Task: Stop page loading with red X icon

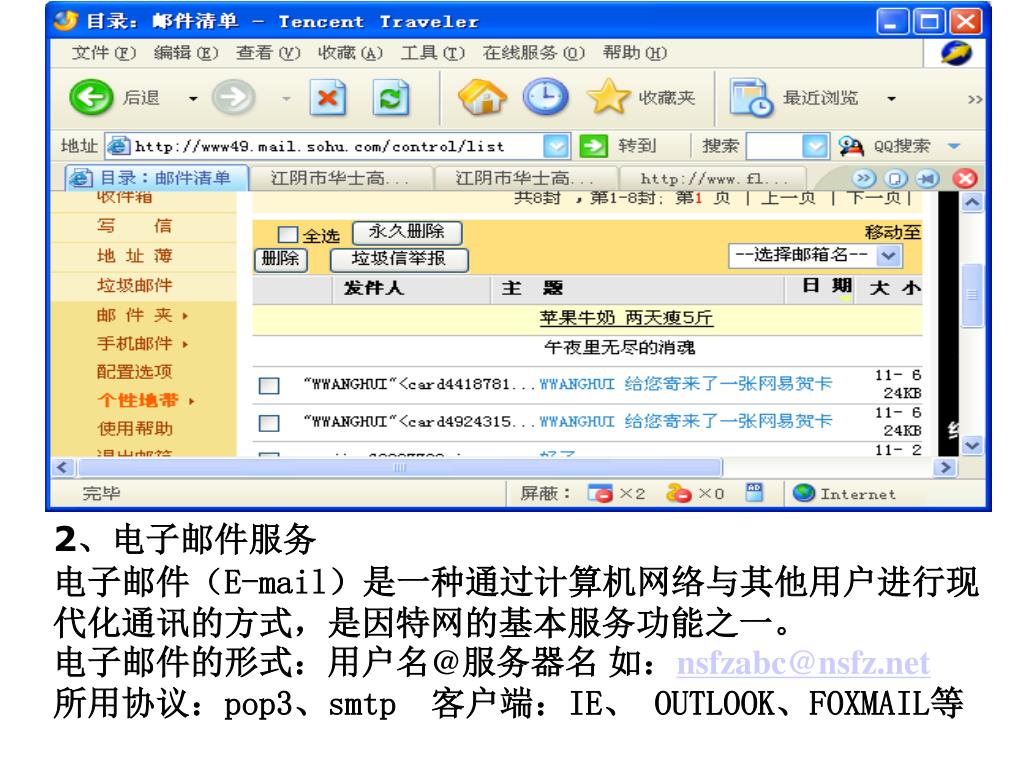Action: pyautogui.click(x=328, y=98)
